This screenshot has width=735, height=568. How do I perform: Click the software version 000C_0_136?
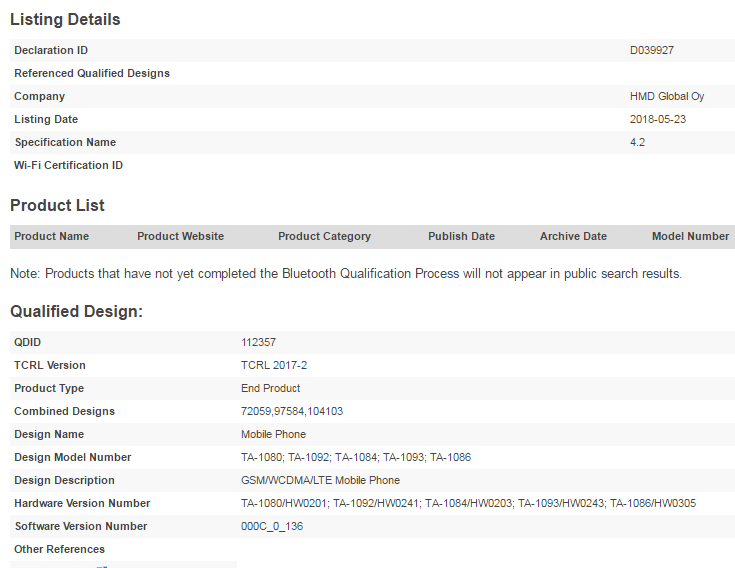click(272, 526)
